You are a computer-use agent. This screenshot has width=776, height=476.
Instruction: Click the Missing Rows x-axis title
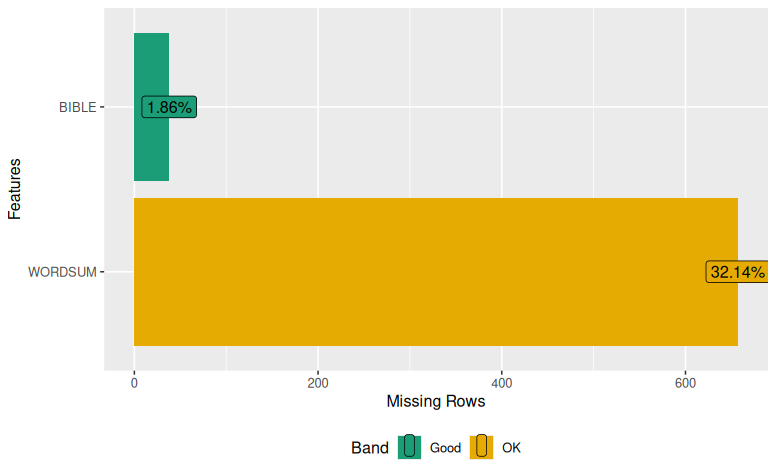[x=436, y=401]
